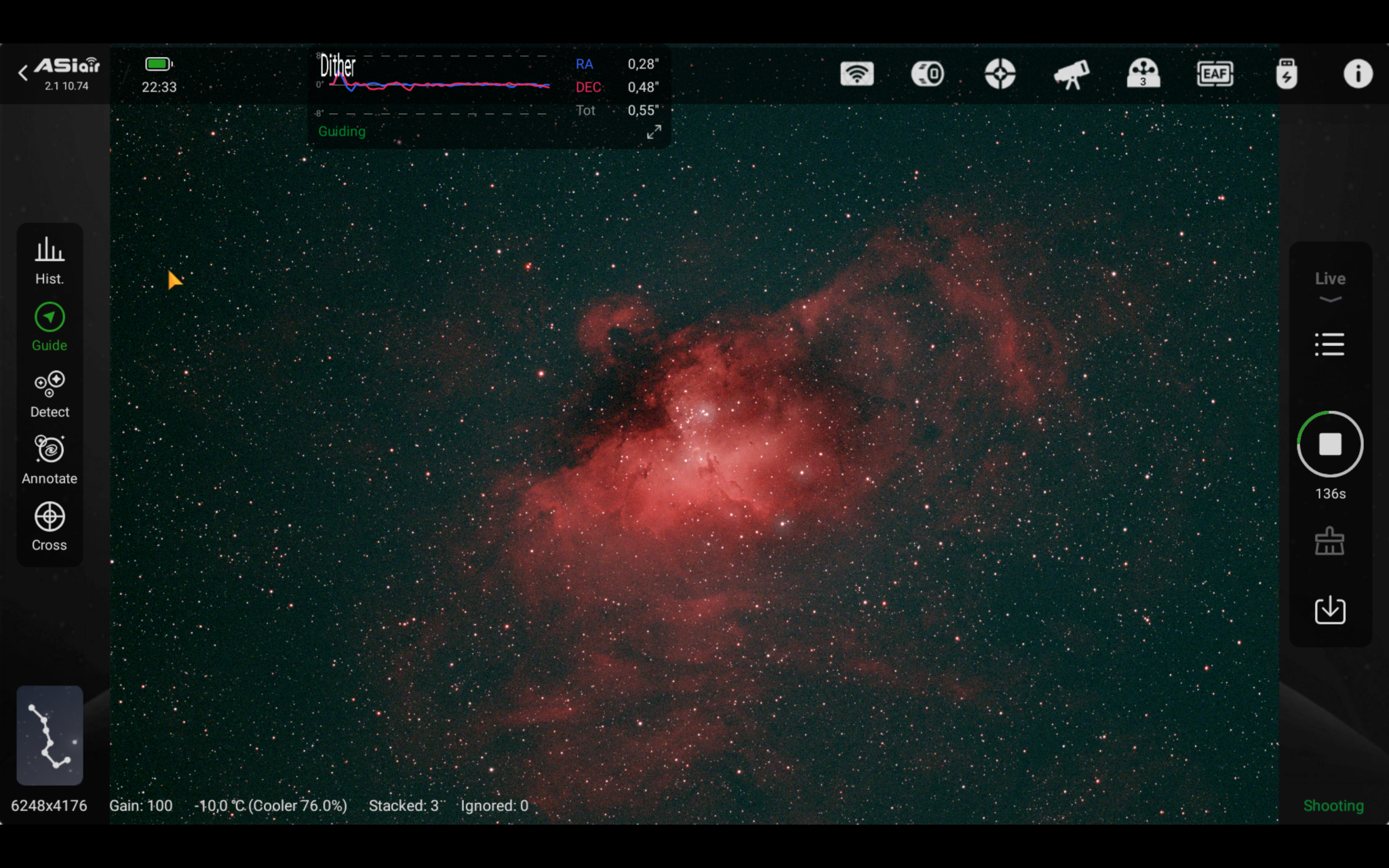Toggle the Guide tool

pyautogui.click(x=50, y=327)
